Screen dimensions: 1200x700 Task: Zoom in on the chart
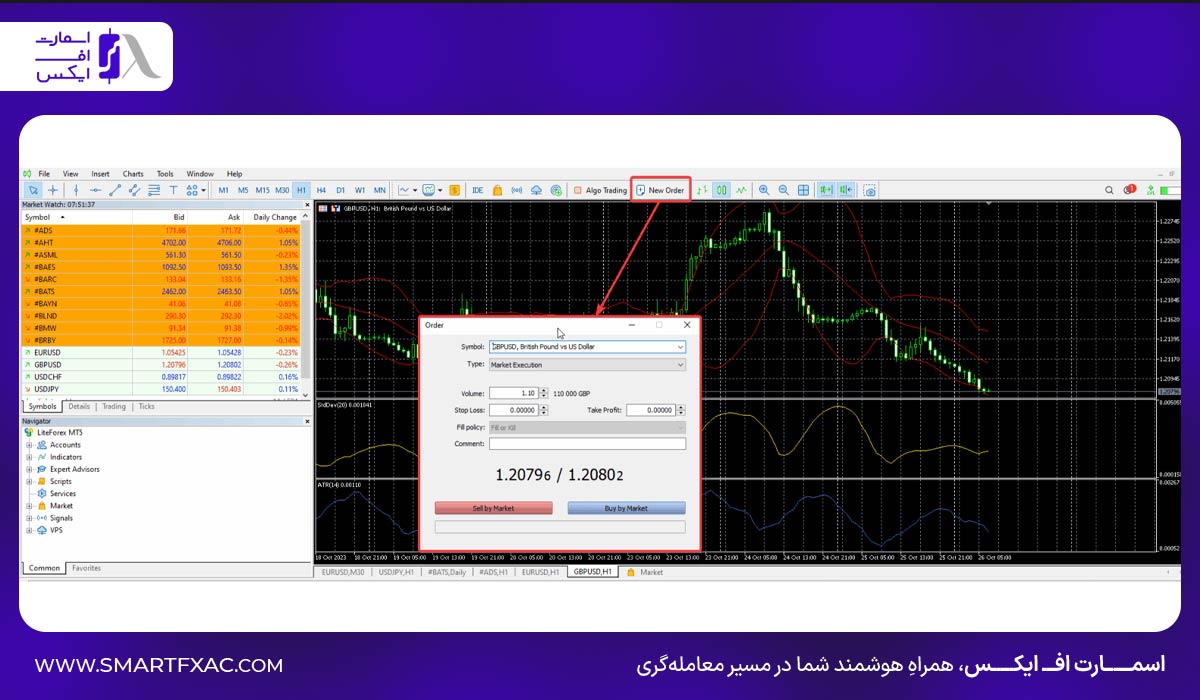[x=764, y=190]
